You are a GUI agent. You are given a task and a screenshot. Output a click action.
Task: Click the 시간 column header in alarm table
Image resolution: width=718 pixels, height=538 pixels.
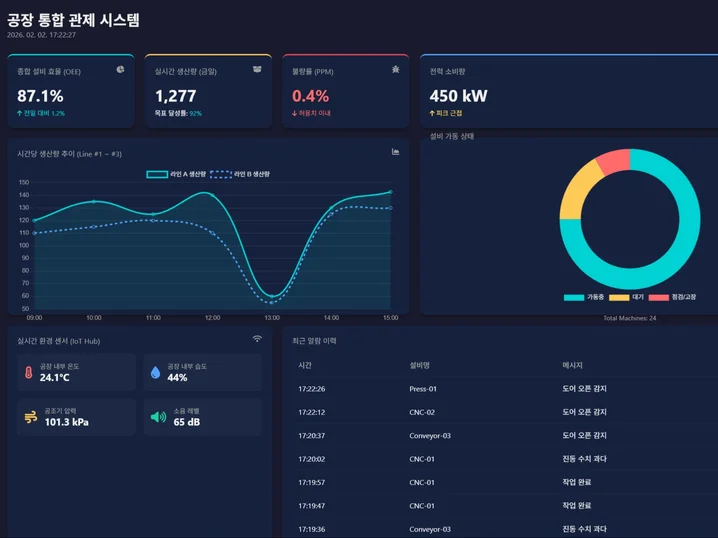tap(304, 365)
